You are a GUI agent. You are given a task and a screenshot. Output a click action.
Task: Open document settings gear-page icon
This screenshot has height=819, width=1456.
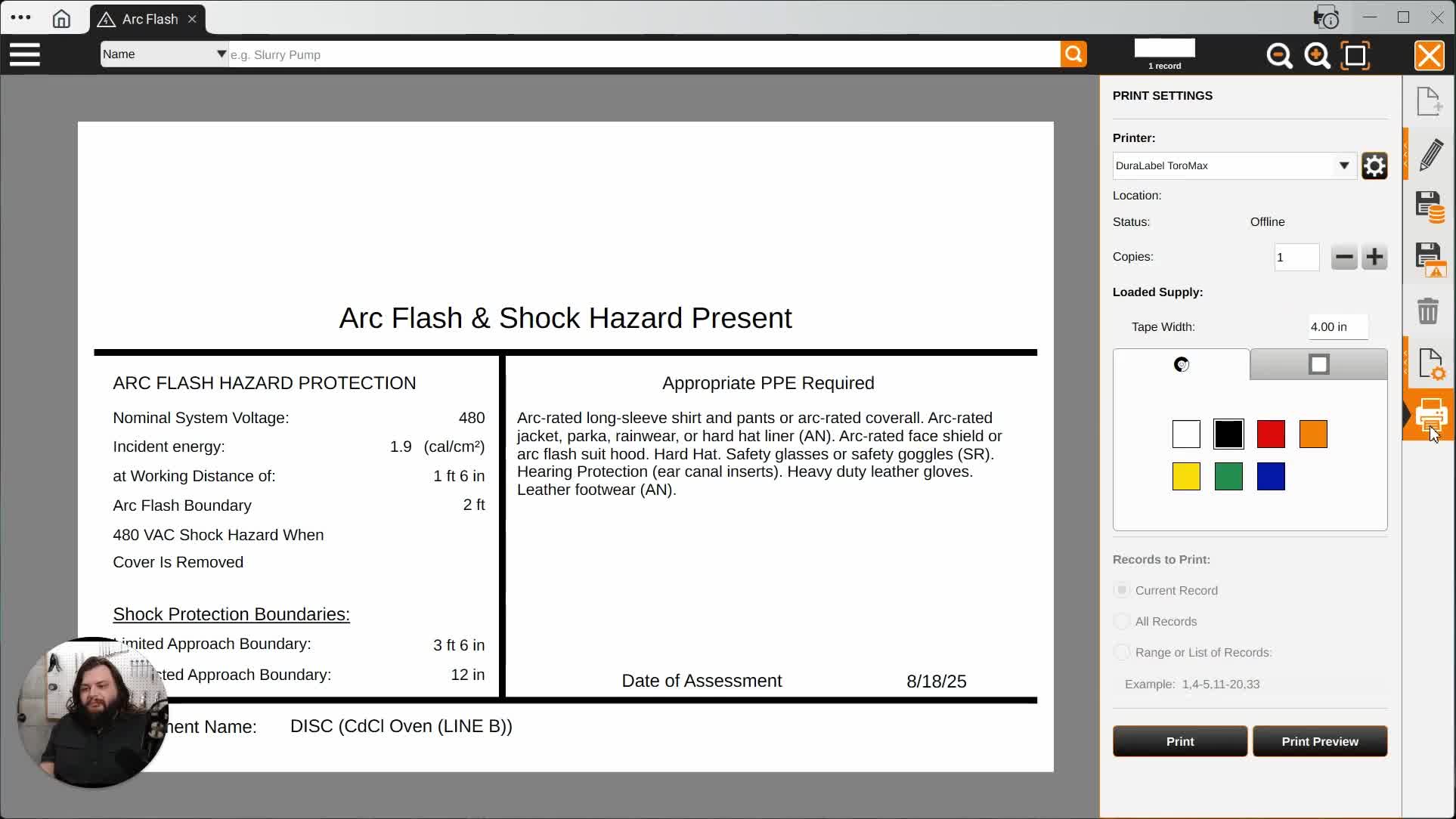(x=1431, y=364)
